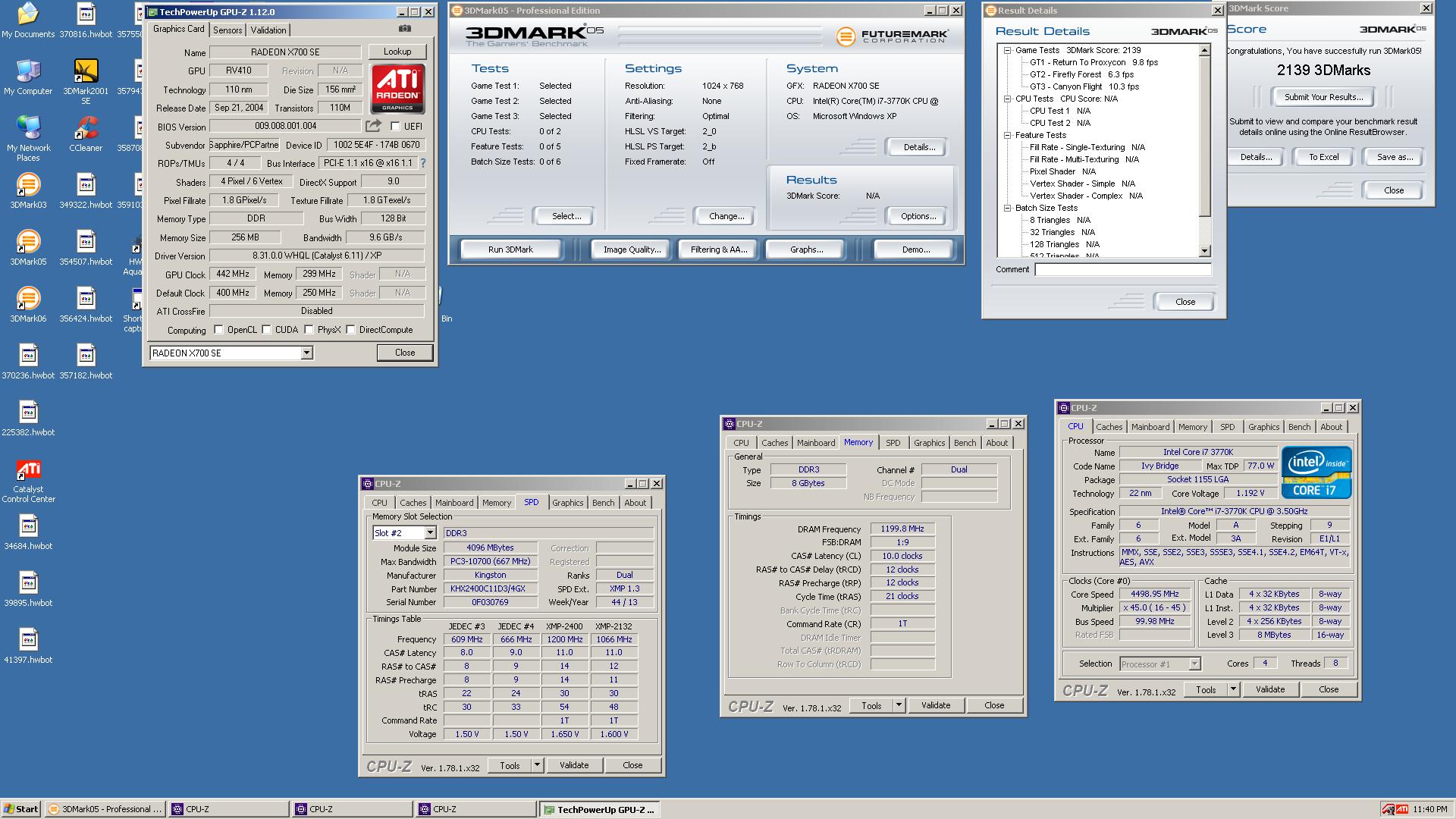Screen dimensions: 1456x819
Task: Toggle the DirectCompute checkbox in GPU-Z
Action: (x=350, y=330)
